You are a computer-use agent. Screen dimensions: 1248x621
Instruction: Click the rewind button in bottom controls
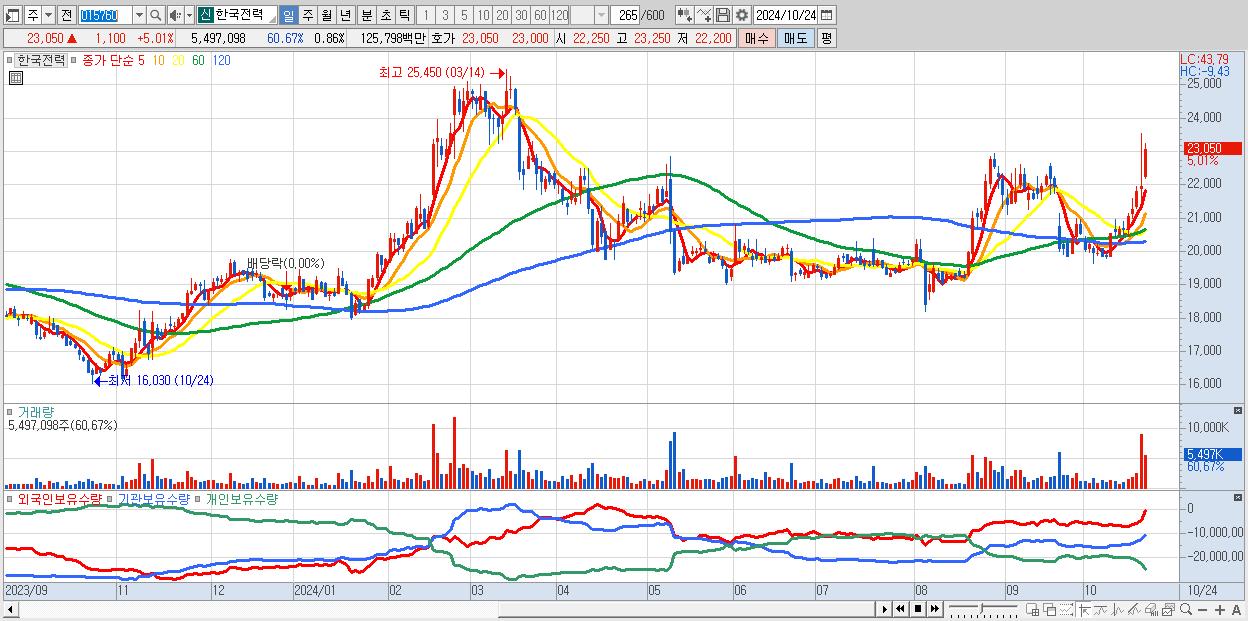pos(900,609)
